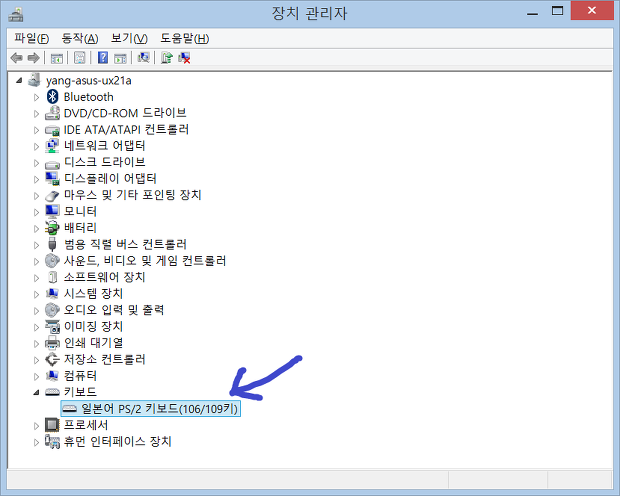Open the 도움말(H) menu
The height and width of the screenshot is (496, 620).
[184, 38]
